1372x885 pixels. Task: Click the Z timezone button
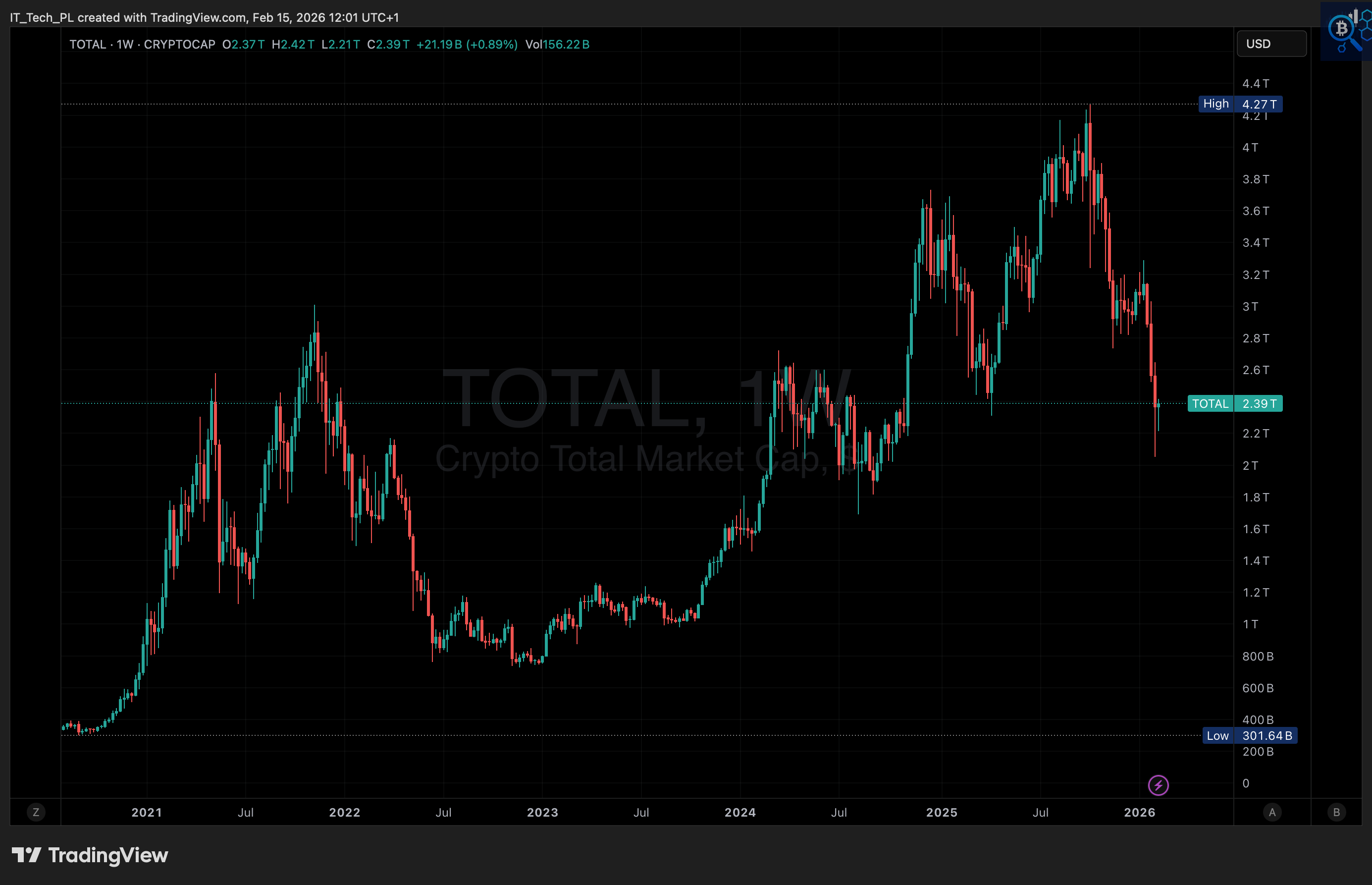coord(36,812)
